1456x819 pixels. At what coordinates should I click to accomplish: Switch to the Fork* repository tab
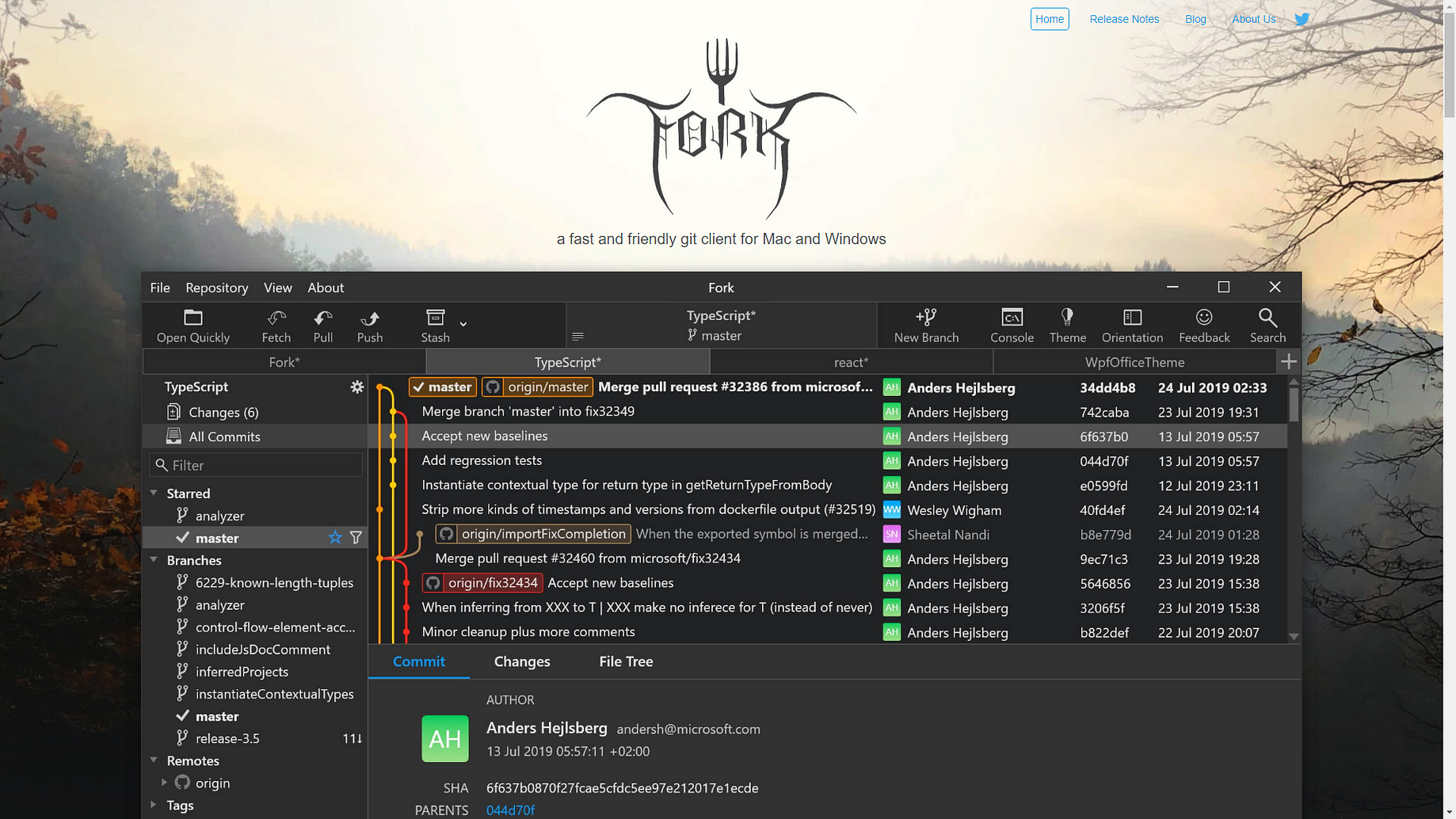pos(284,362)
